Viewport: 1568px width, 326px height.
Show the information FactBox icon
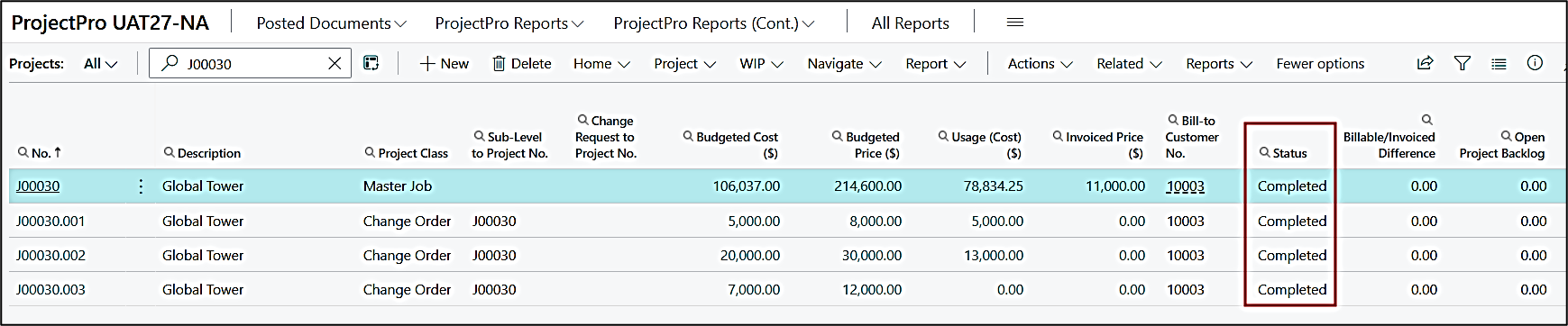[1535, 63]
